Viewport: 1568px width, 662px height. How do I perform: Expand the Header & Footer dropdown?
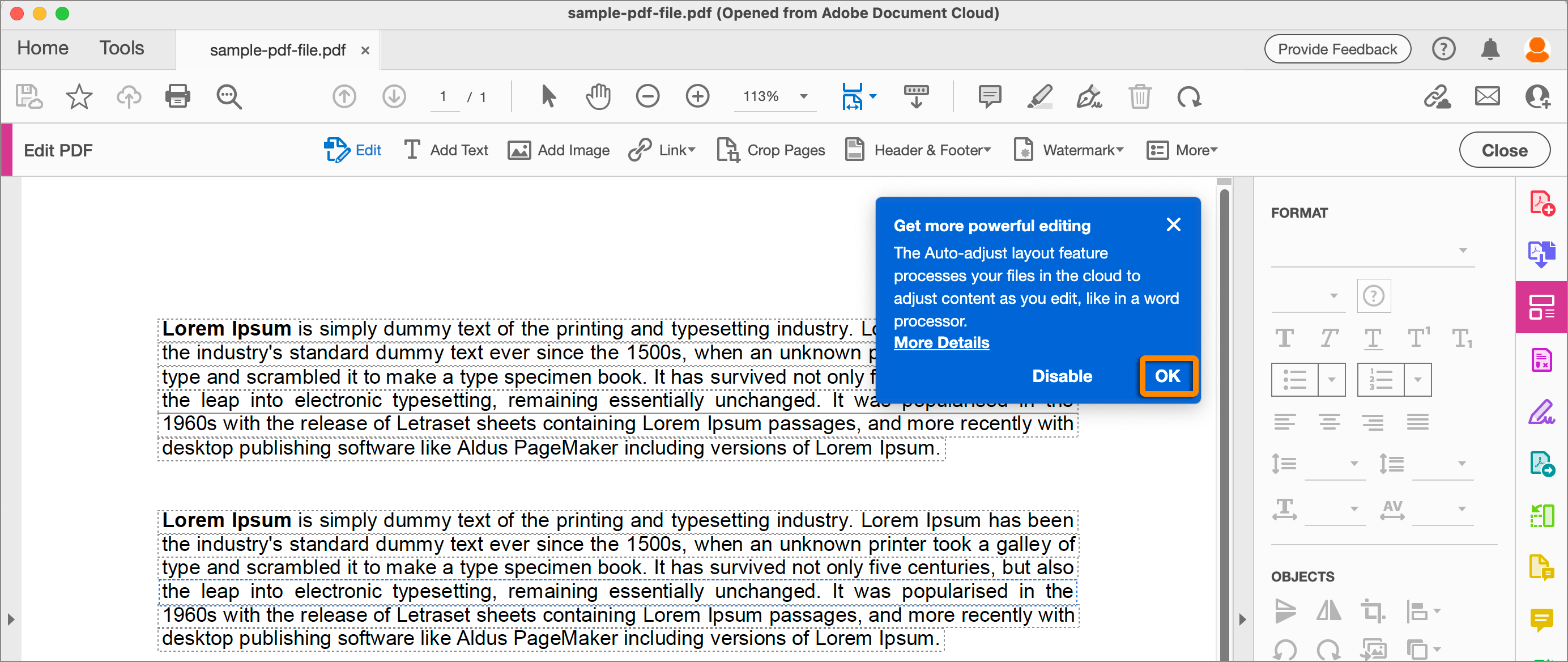[x=918, y=150]
